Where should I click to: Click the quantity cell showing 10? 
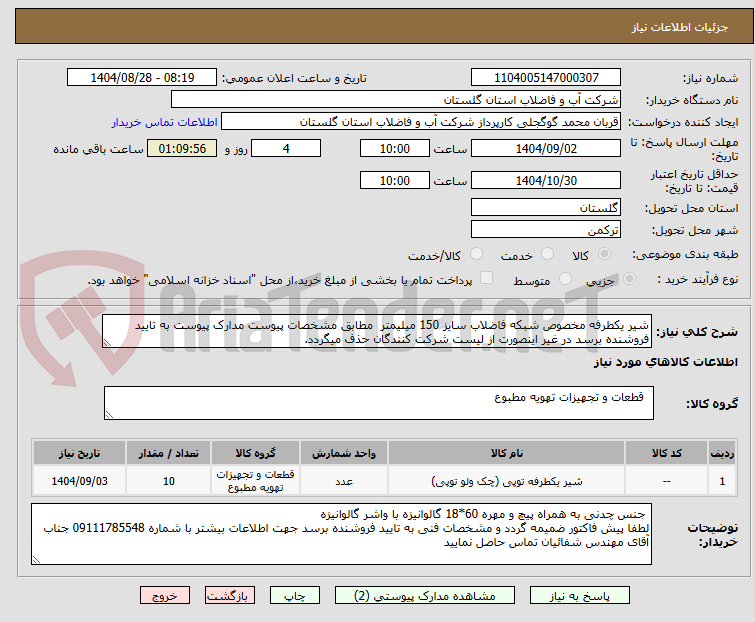pyautogui.click(x=169, y=481)
